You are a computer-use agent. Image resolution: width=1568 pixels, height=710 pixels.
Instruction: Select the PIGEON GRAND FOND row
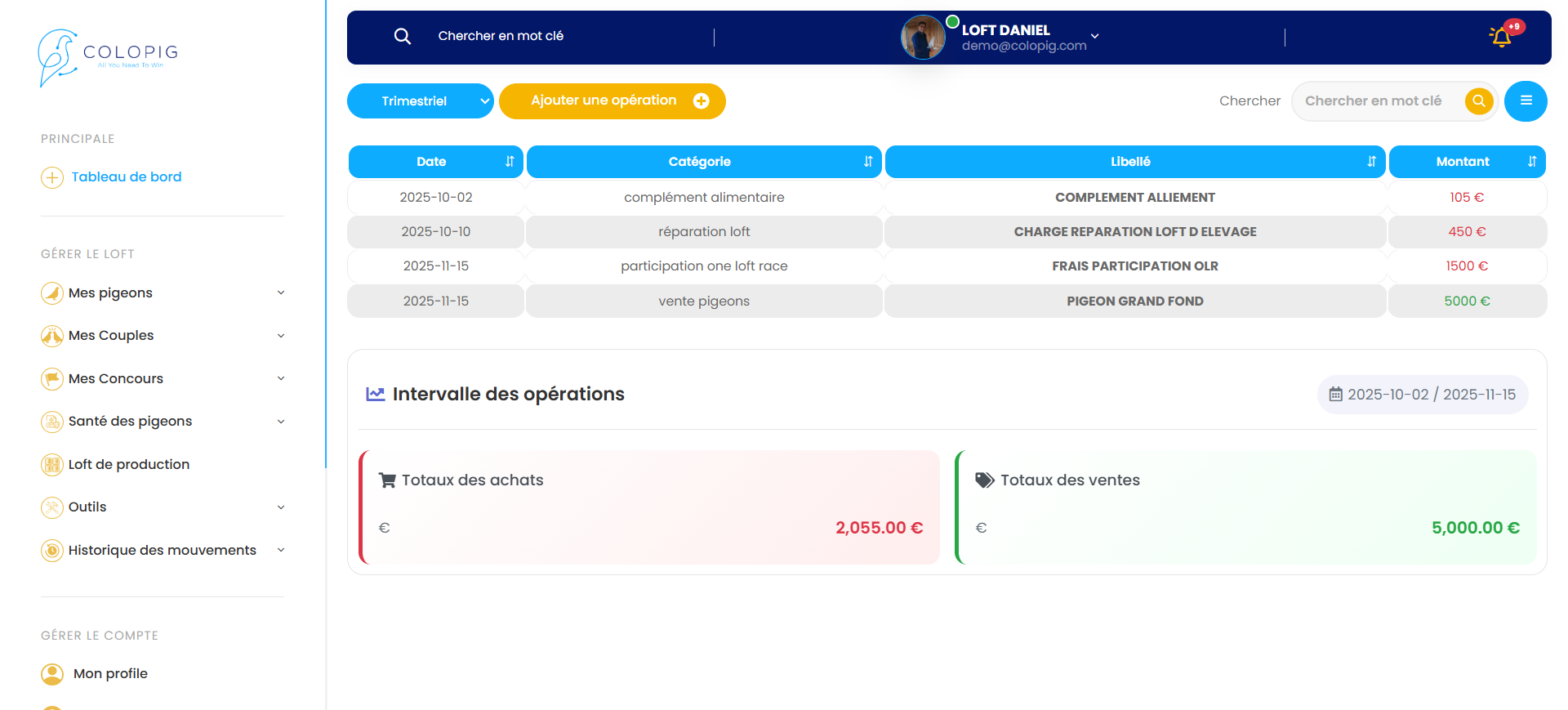coord(1134,301)
